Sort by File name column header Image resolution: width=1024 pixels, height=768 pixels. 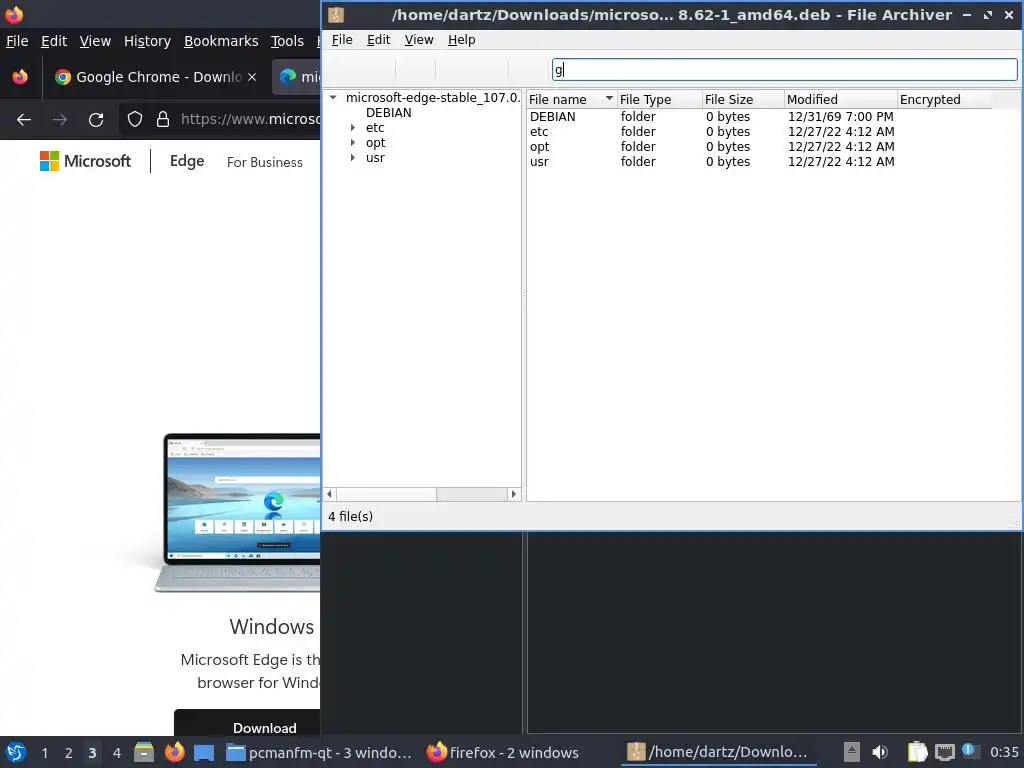click(571, 99)
